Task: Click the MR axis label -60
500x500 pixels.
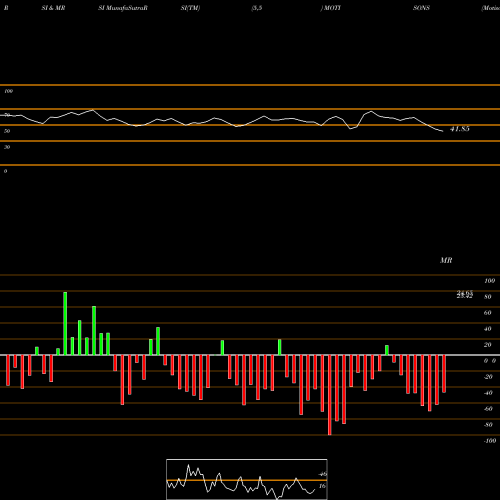Action: coord(488,409)
